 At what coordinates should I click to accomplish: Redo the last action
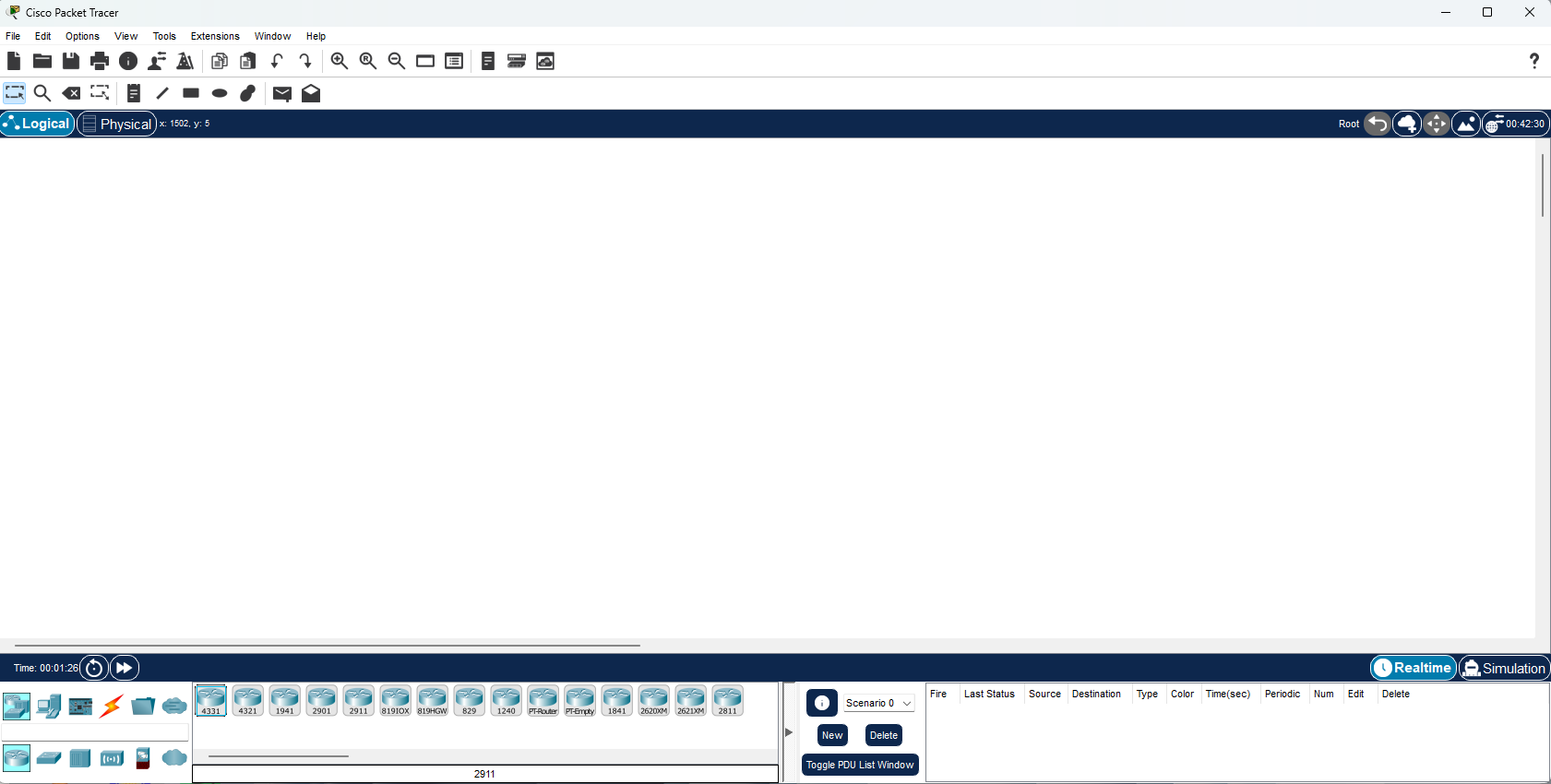(x=305, y=61)
